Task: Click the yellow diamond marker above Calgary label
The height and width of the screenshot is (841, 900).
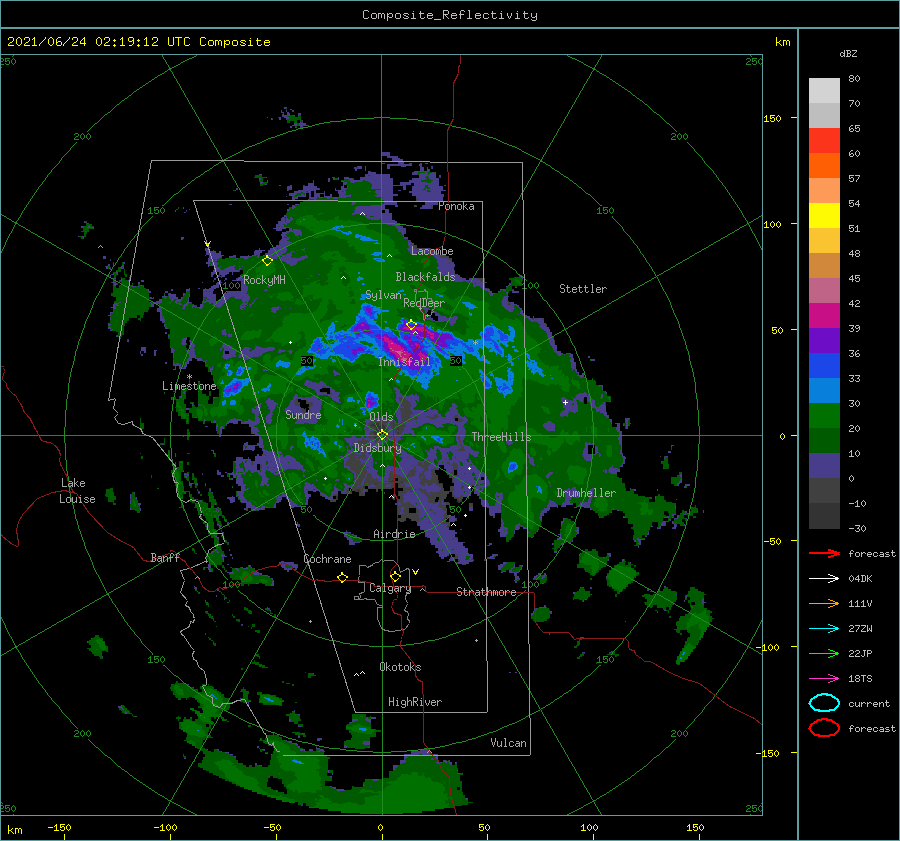Action: point(395,576)
